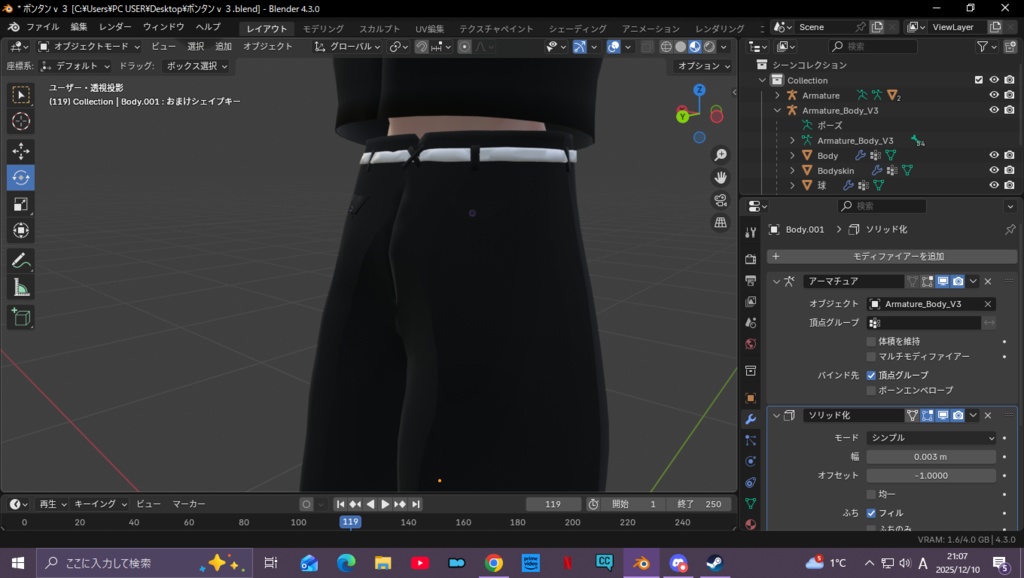Hide the Armature_Body_V3 object in viewport
The height and width of the screenshot is (578, 1024).
pos(994,110)
